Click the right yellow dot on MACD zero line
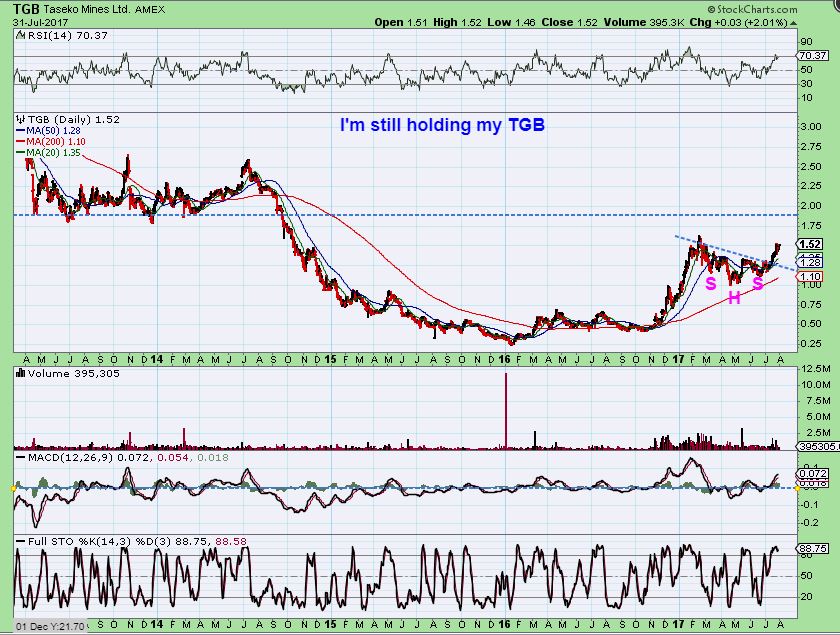 797,488
